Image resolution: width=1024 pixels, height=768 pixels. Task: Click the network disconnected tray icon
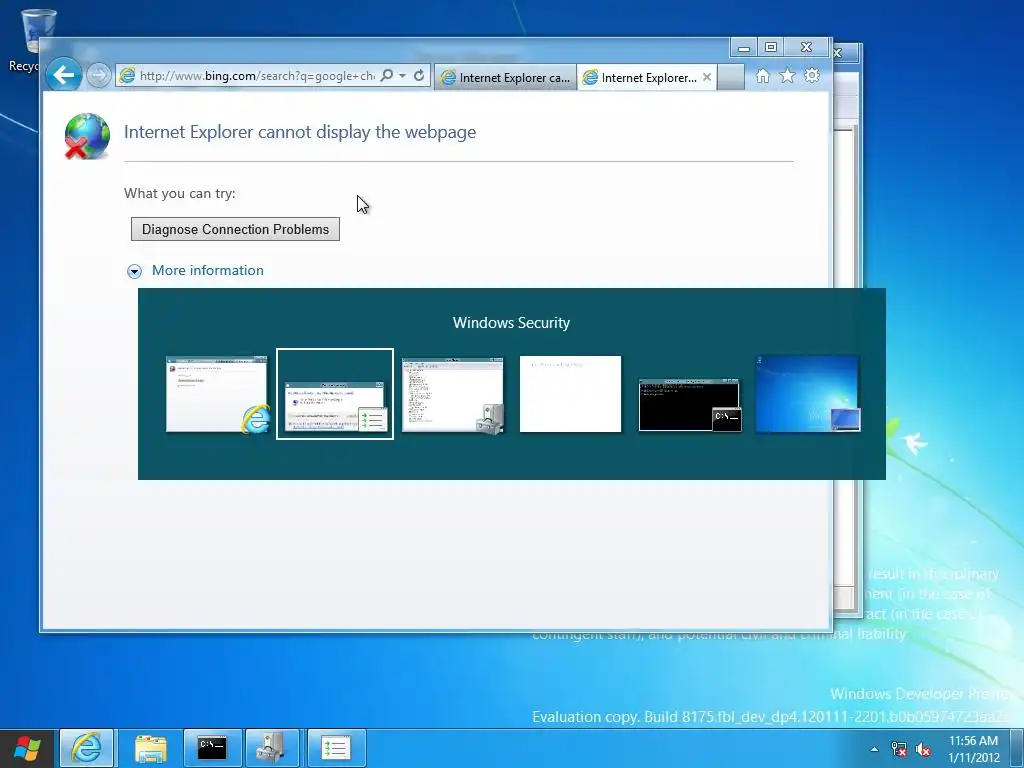899,749
